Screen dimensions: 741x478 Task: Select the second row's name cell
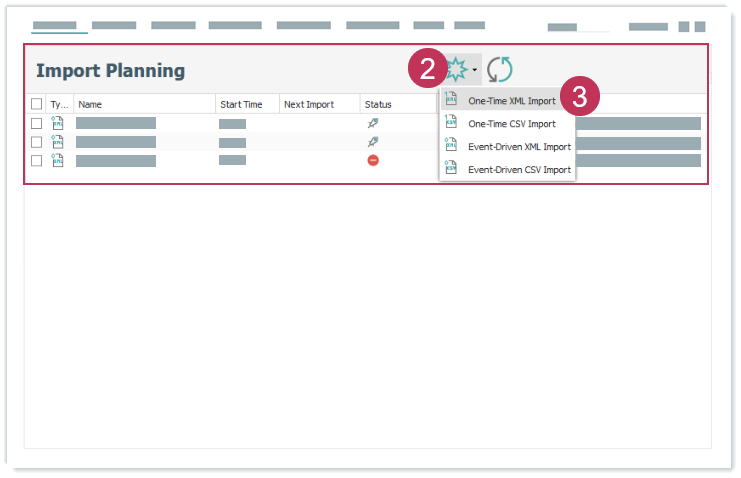click(x=116, y=142)
